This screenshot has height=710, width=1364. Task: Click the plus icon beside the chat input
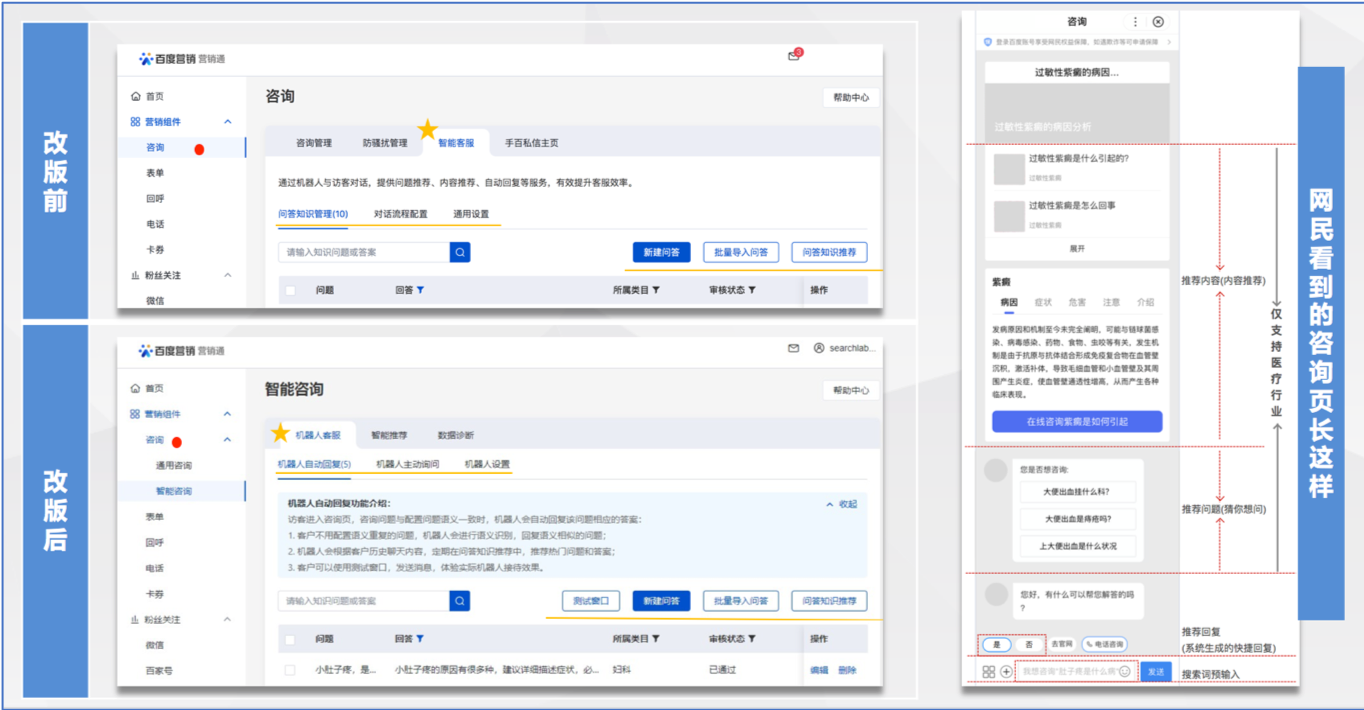tap(1006, 672)
